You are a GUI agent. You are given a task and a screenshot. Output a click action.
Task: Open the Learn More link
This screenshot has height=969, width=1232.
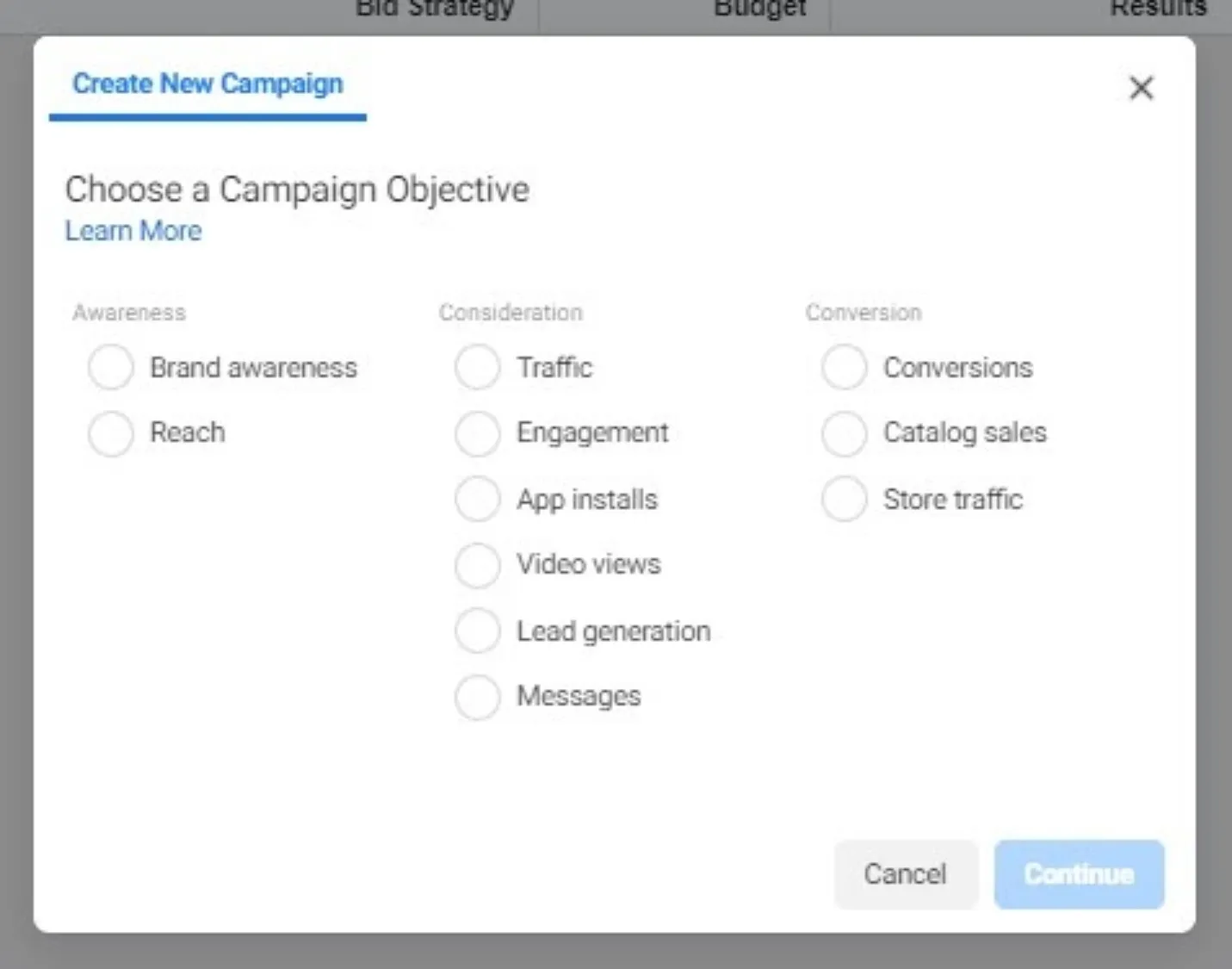click(133, 230)
